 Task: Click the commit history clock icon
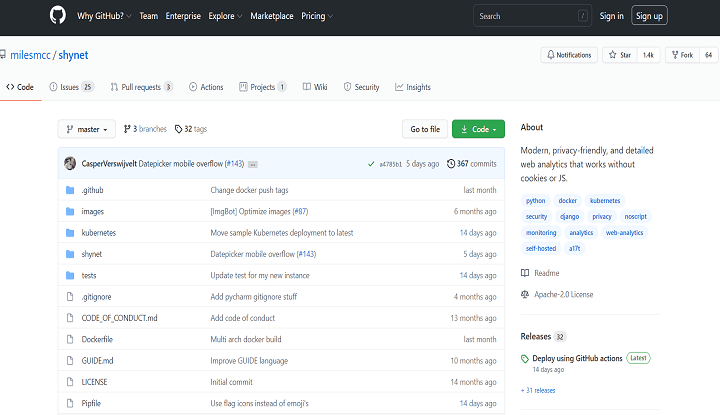[x=451, y=163]
